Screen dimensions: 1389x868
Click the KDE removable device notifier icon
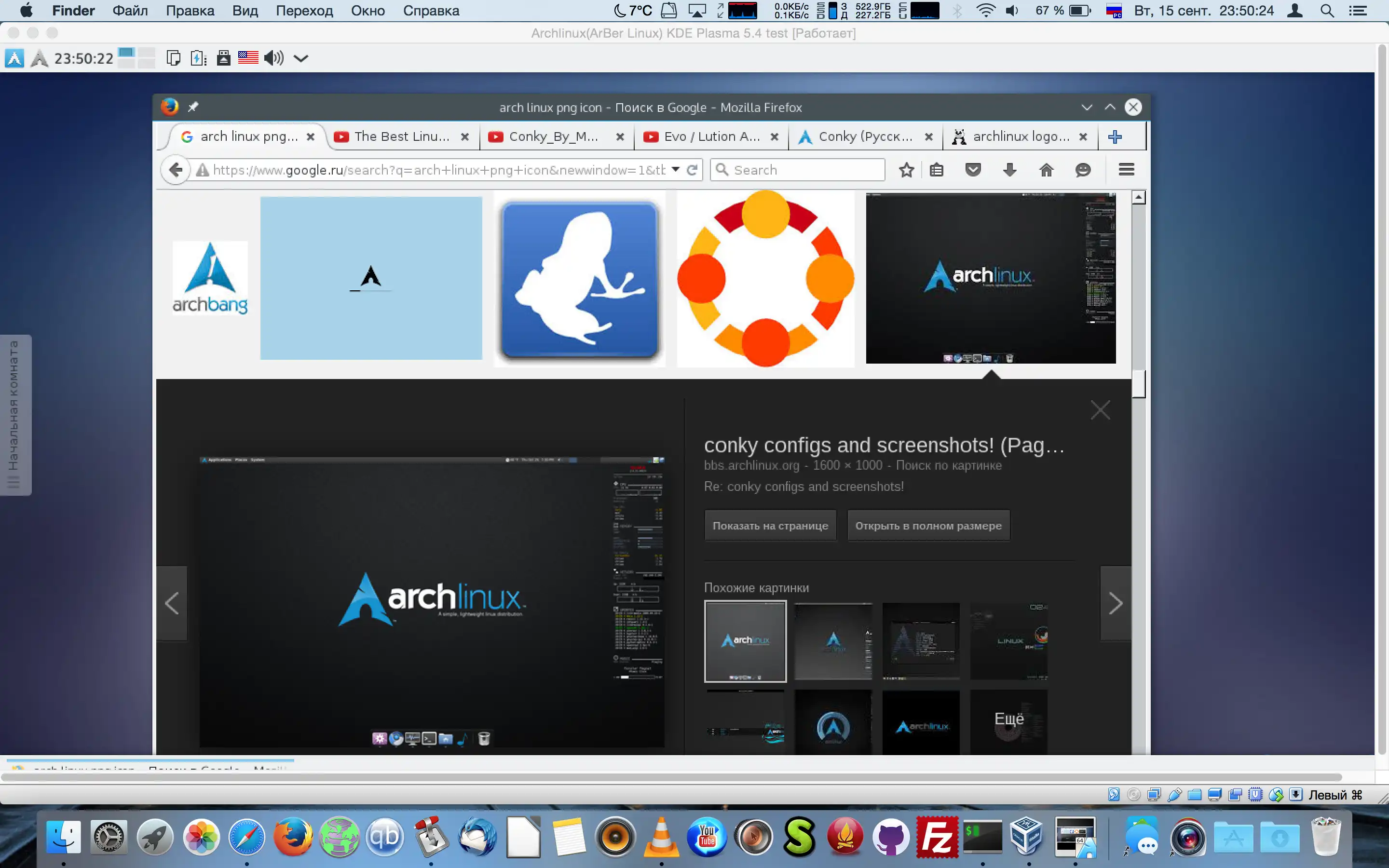[223, 58]
